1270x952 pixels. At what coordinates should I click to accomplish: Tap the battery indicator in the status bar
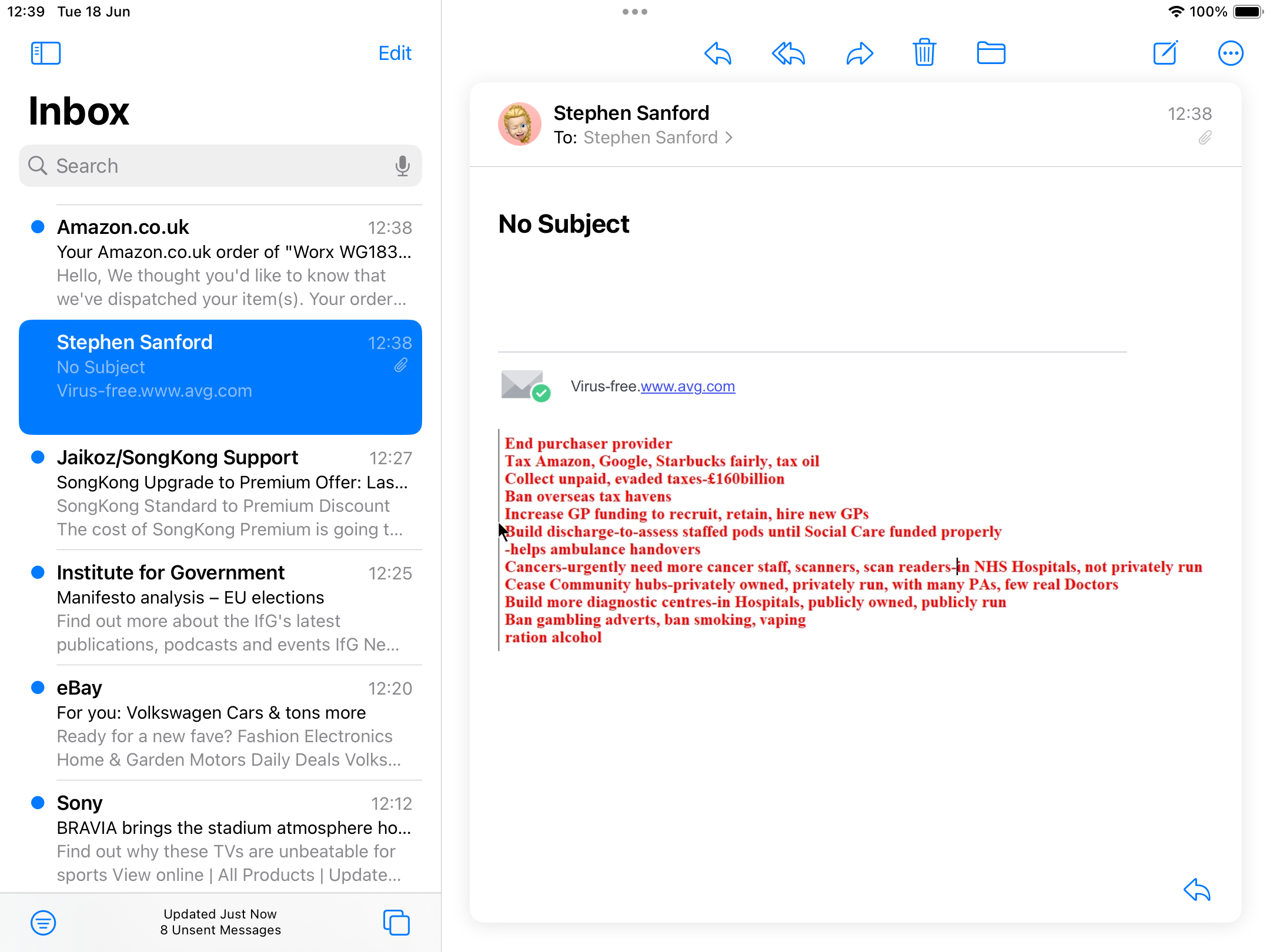(1248, 12)
